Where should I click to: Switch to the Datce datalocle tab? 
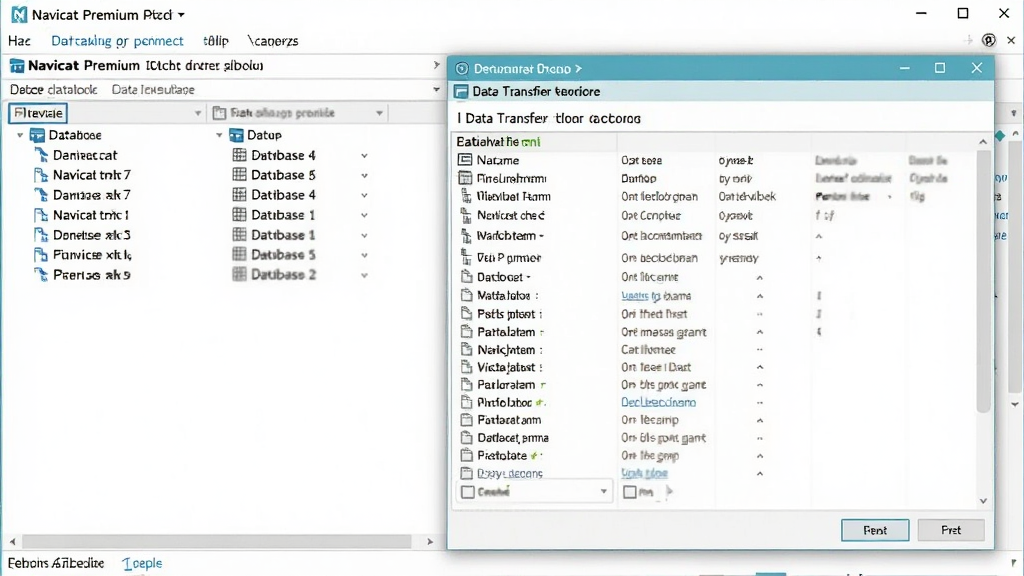coord(54,89)
